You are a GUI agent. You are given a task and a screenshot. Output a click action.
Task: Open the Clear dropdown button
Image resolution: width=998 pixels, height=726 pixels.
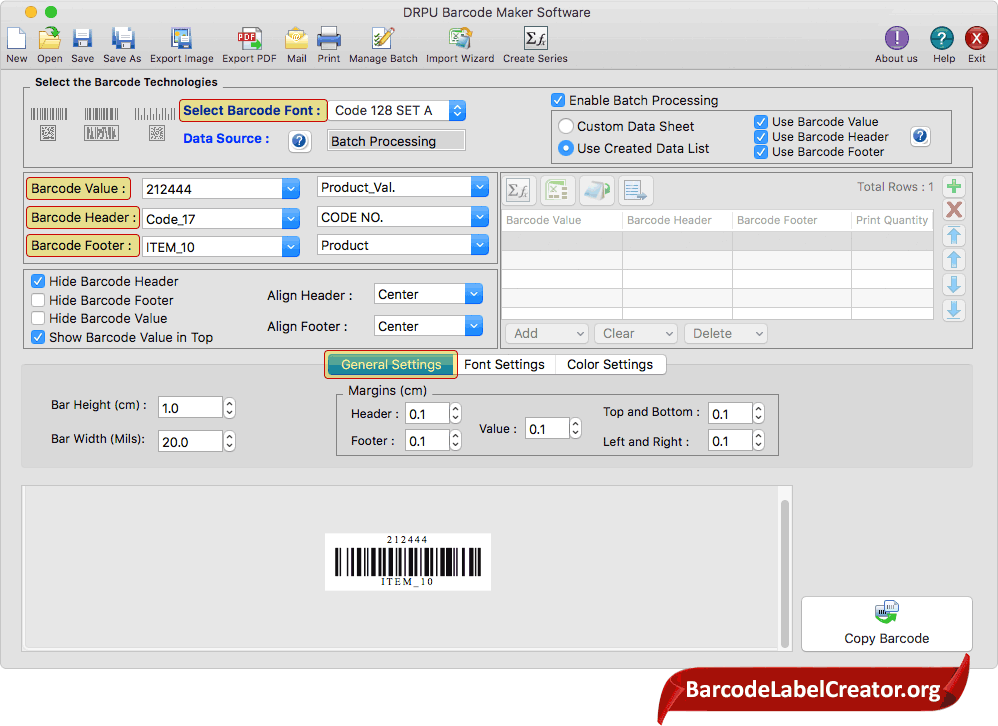pos(635,333)
